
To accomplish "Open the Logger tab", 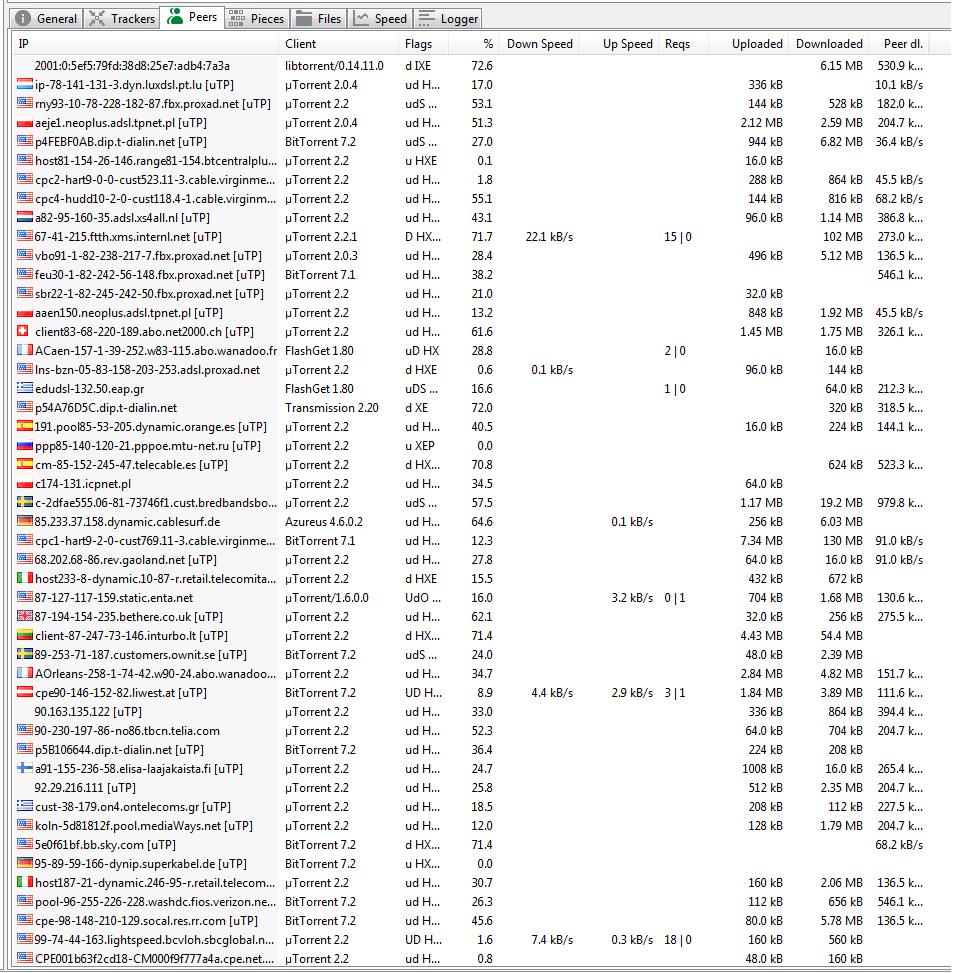I will pos(448,19).
